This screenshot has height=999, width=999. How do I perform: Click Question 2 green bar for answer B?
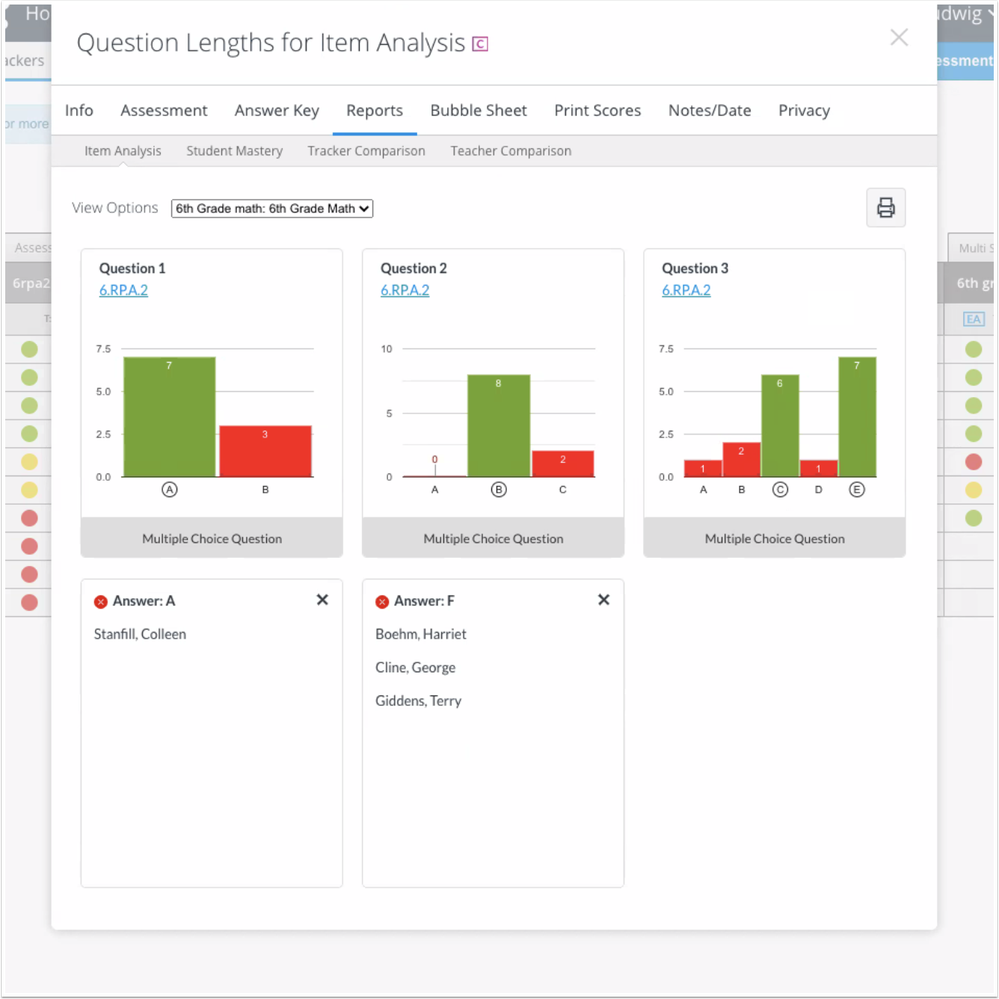point(499,426)
